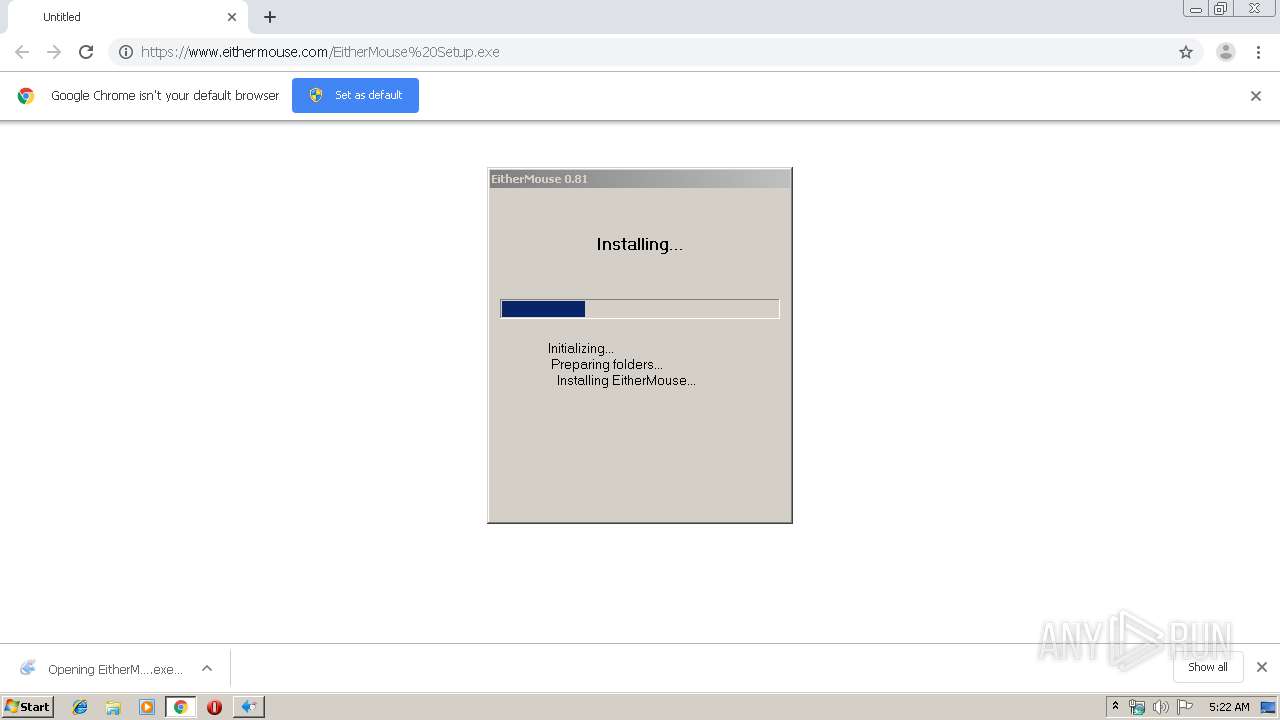Click Show all downloads button

pos(1208,667)
